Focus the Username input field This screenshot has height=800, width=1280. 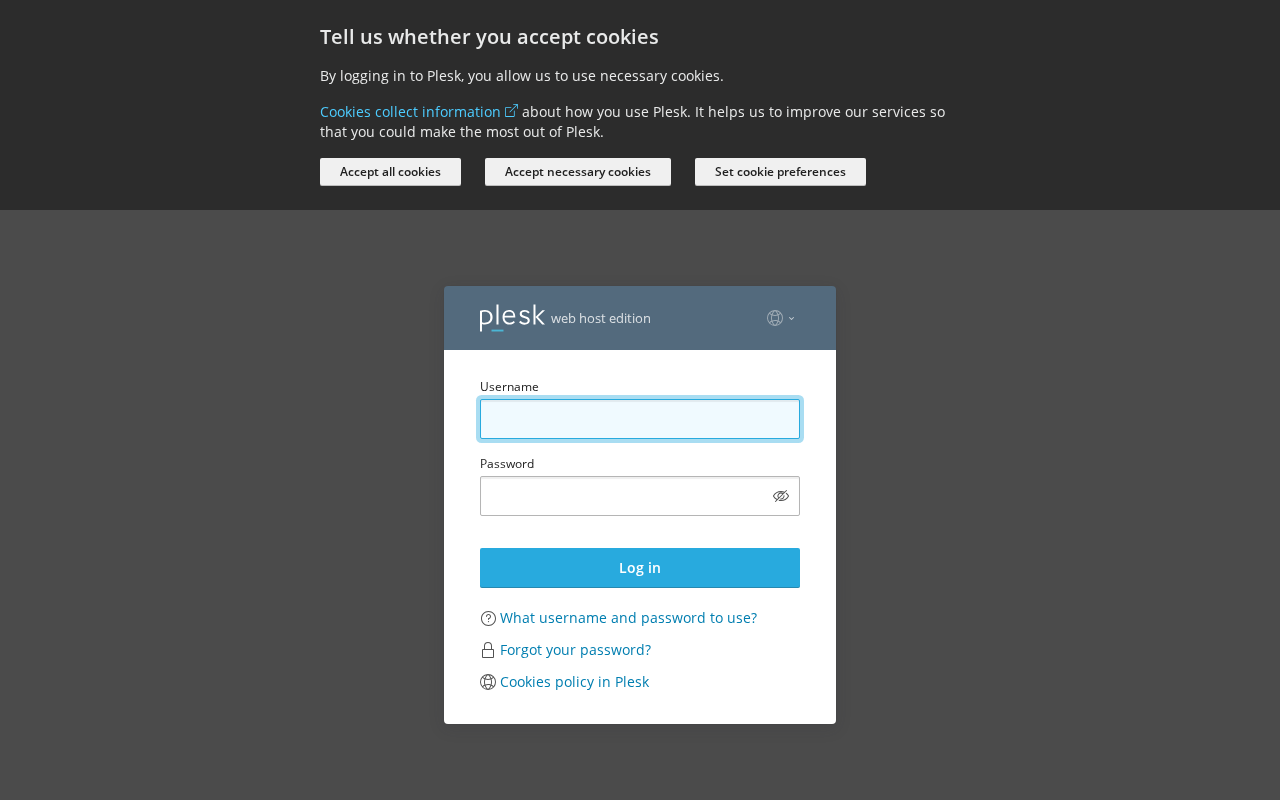(x=640, y=419)
